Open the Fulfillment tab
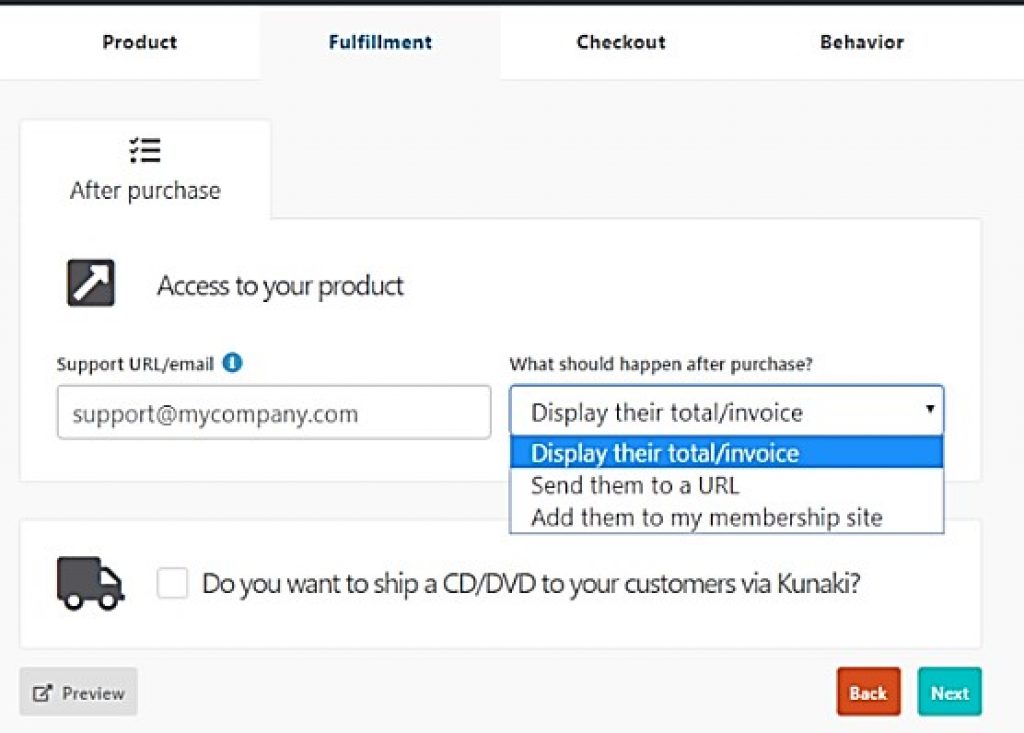 (x=380, y=42)
